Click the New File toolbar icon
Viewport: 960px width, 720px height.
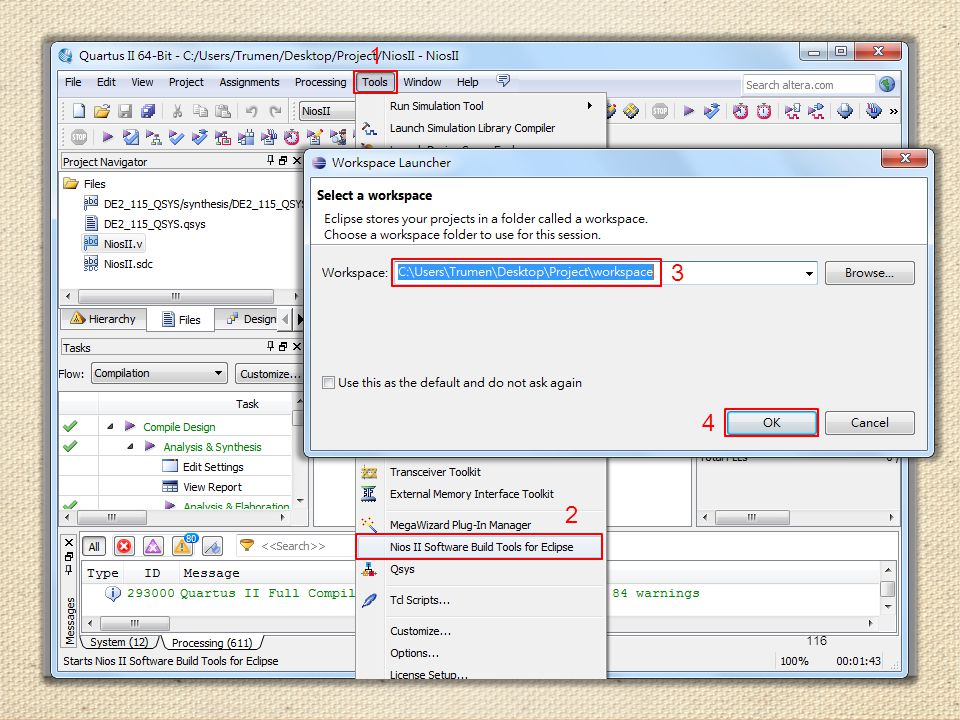79,111
